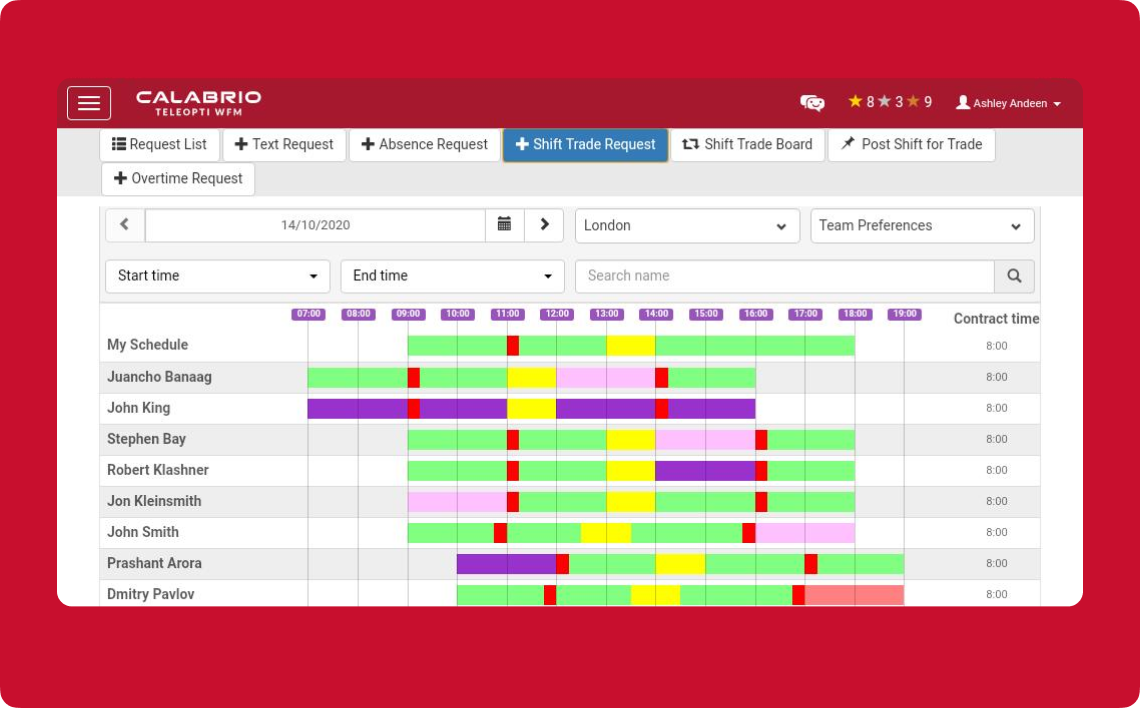Expand the Start time filter
1140x708 pixels.
coord(217,276)
